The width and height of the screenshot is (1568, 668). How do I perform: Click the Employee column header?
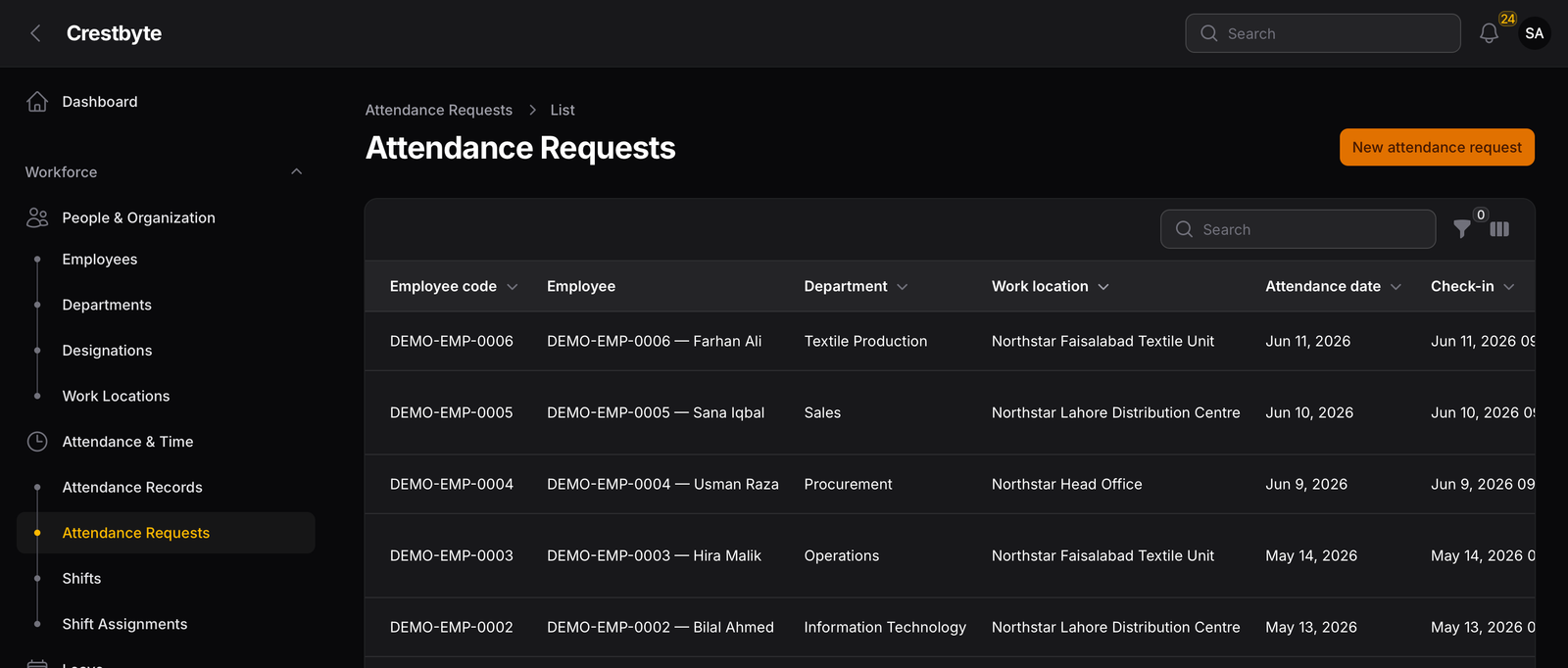point(581,286)
